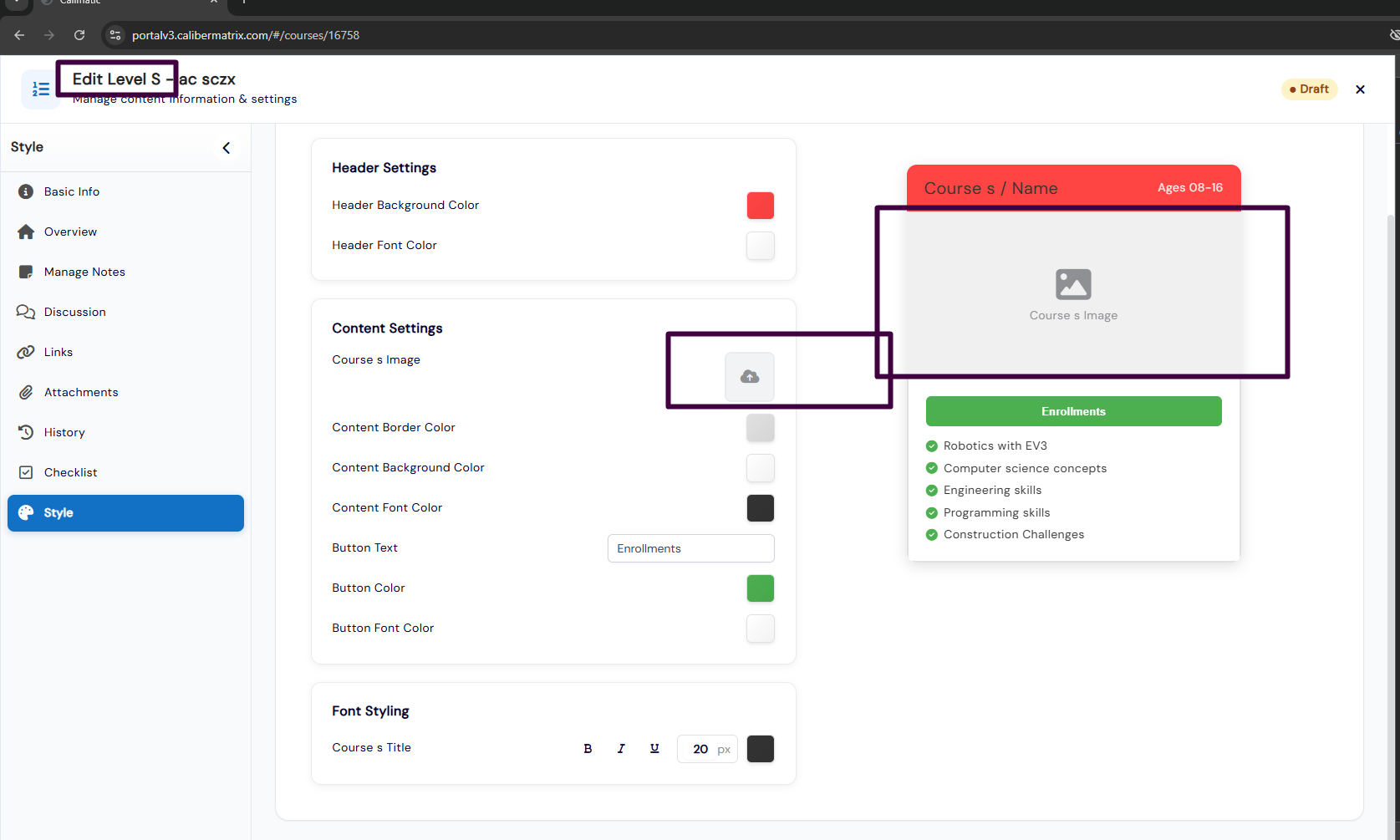This screenshot has width=1400, height=840.
Task: Click the browser forward arrow
Action: (x=49, y=35)
